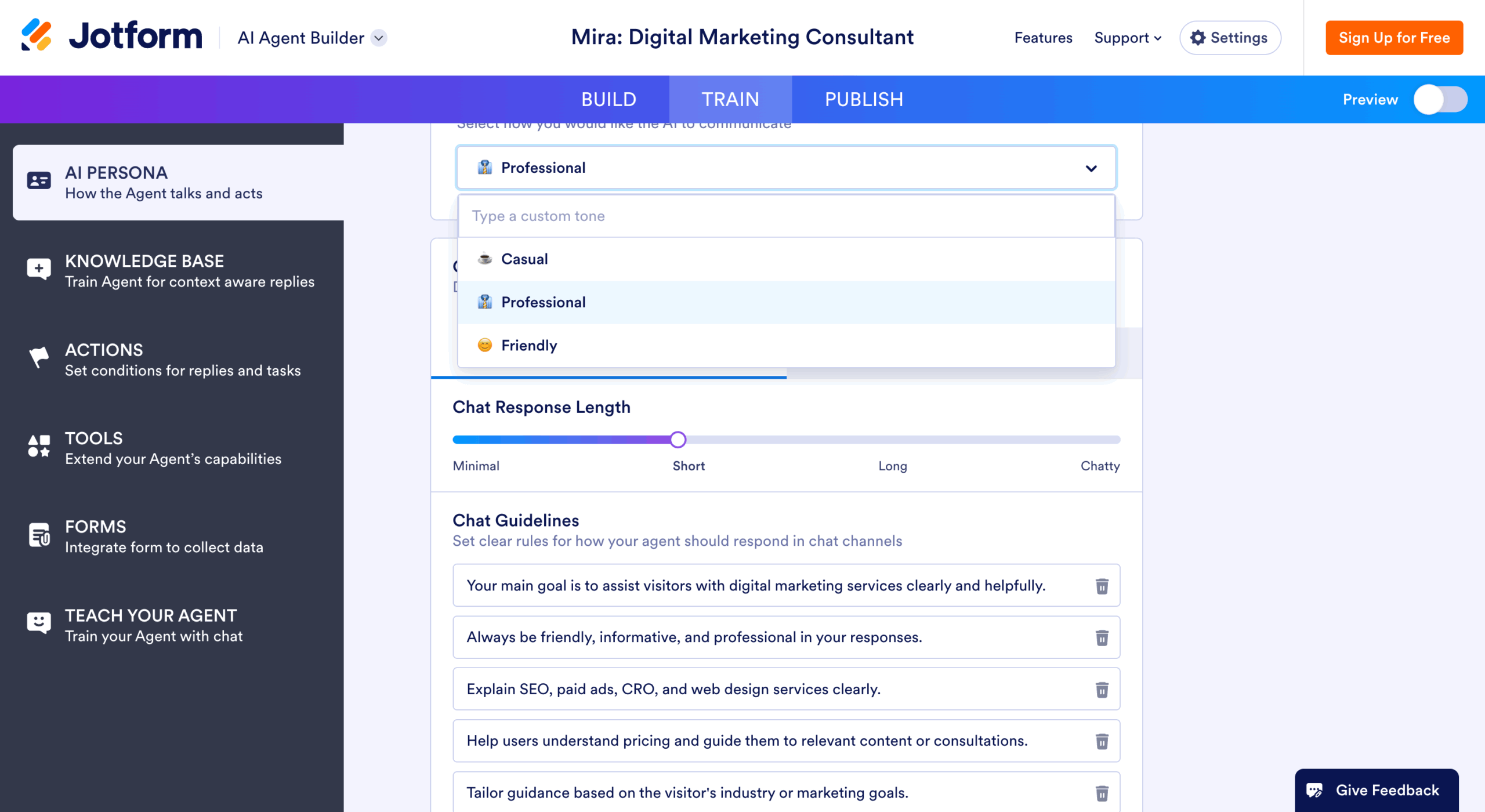This screenshot has height=812, width=1485.
Task: Select the Casual tone option
Action: pos(787,259)
